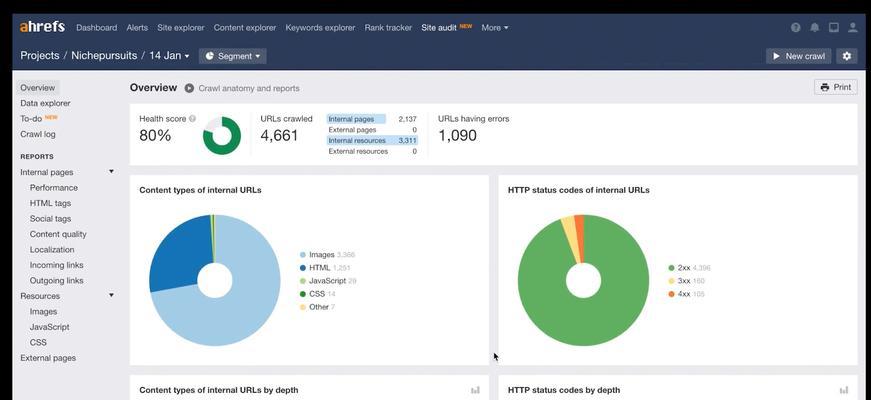This screenshot has height=400, width=871.
Task: Open crawl settings gear icon
Action: 847,56
